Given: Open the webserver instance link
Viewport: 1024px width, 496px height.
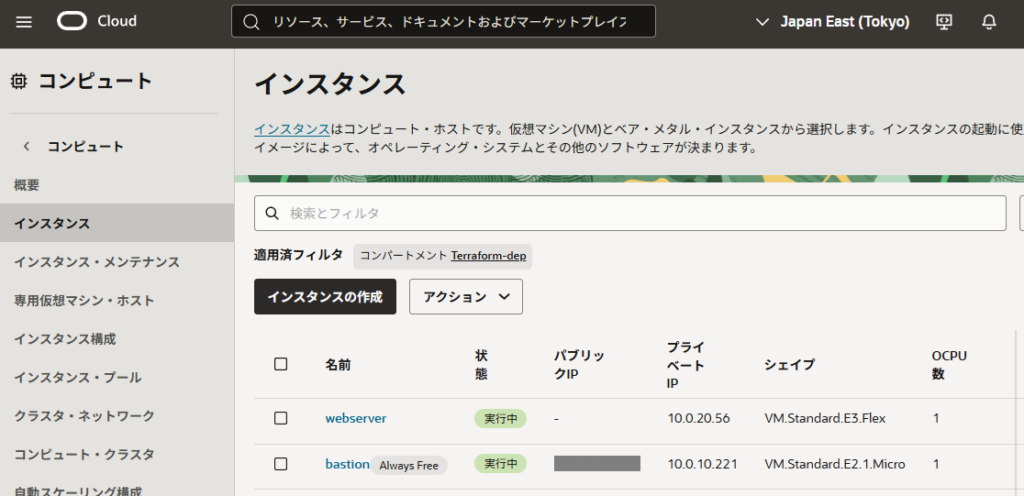Looking at the screenshot, I should click(355, 418).
